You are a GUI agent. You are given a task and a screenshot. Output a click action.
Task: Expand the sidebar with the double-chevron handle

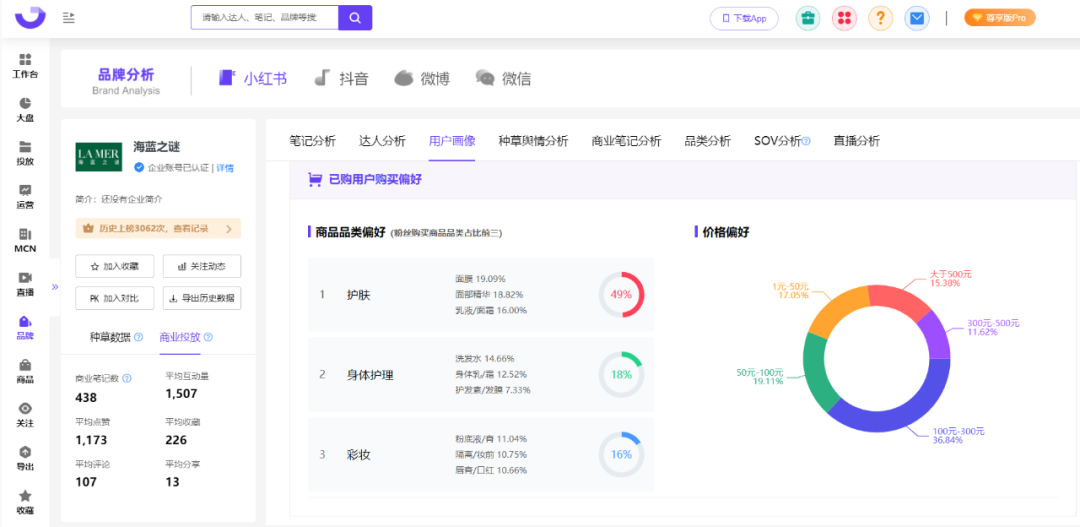pyautogui.click(x=55, y=287)
